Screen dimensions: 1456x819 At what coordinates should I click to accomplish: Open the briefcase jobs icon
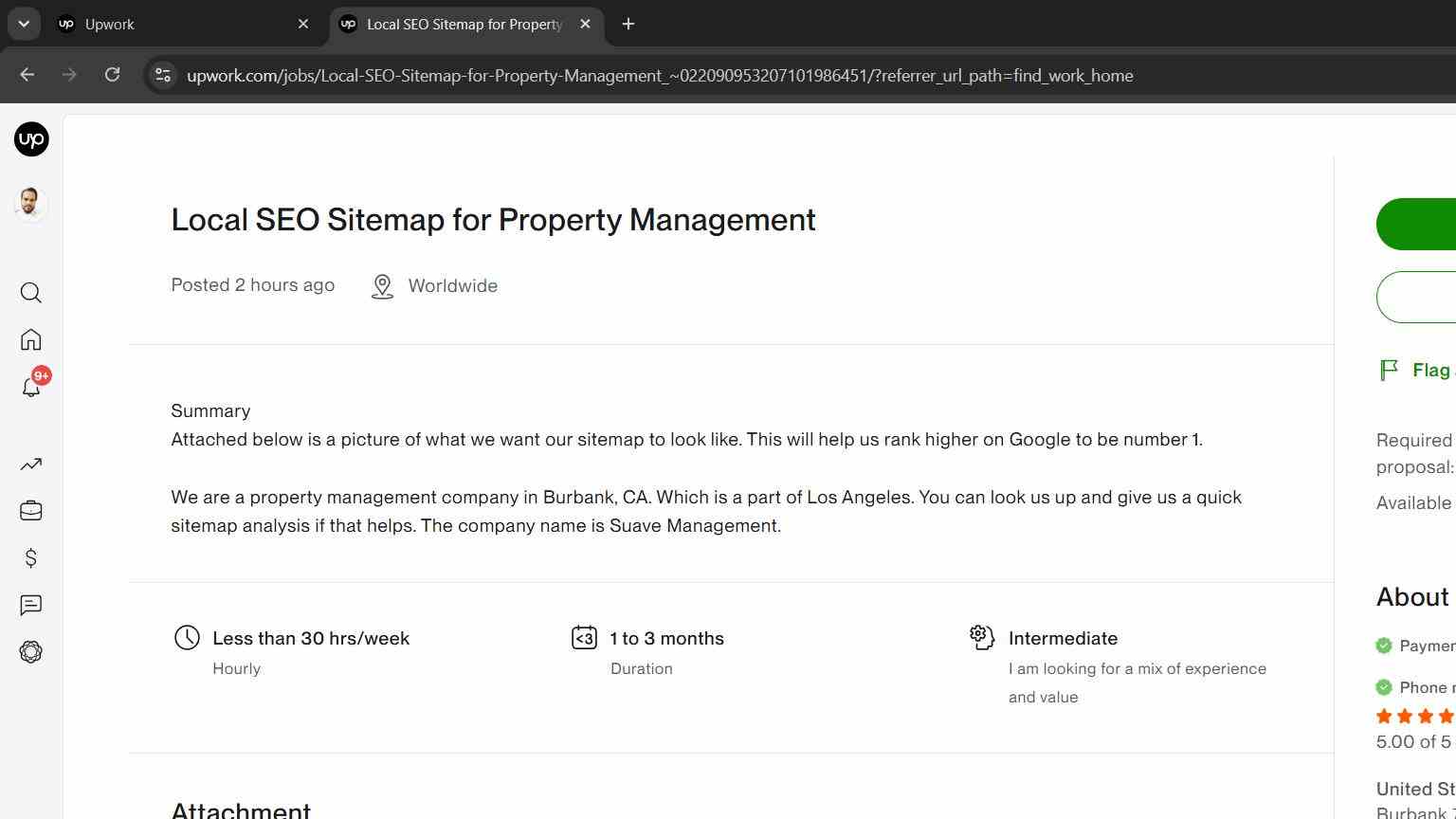(x=31, y=510)
